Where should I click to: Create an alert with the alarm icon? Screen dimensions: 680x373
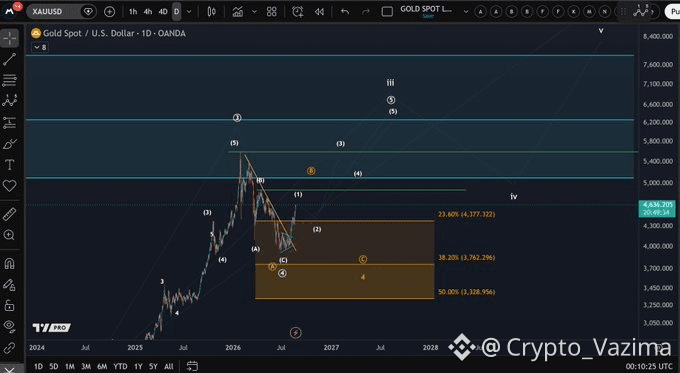tap(298, 12)
